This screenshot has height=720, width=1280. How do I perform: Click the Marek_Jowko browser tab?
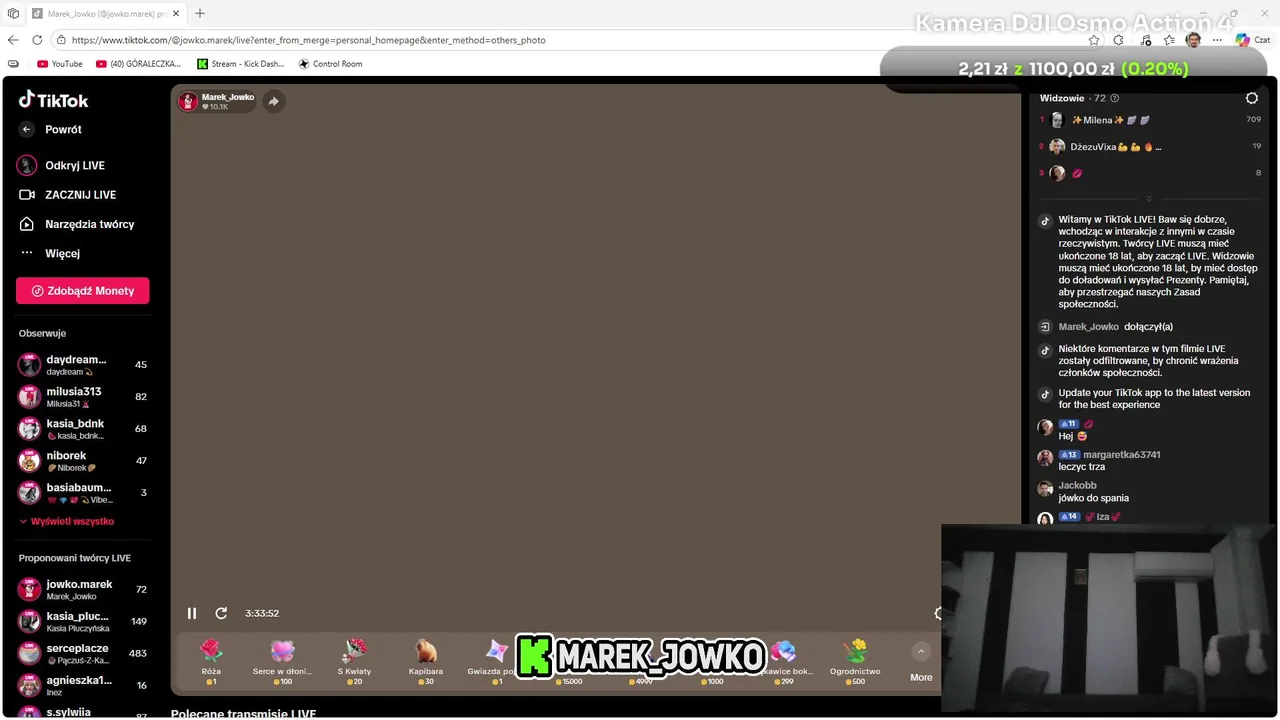[106, 14]
